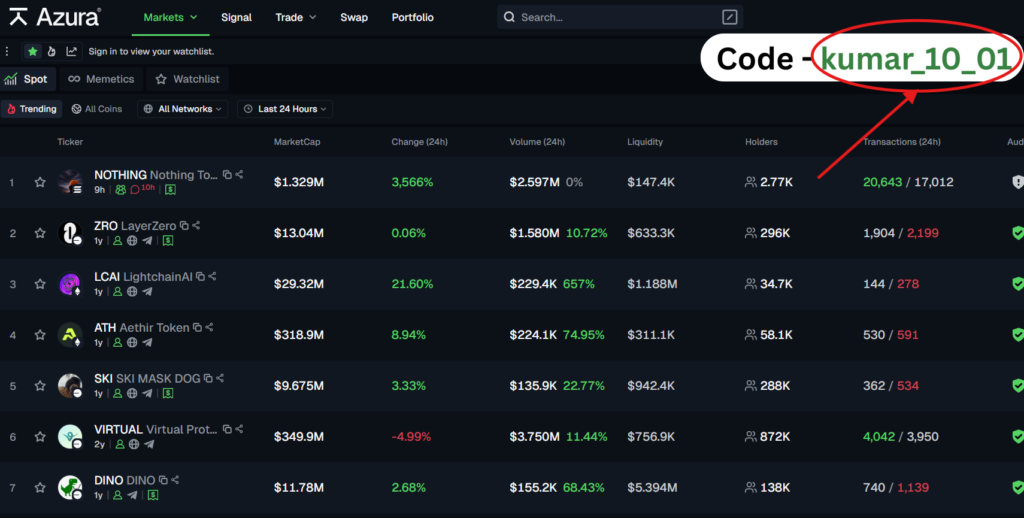This screenshot has height=518, width=1024.
Task: Click the $349.9M market cap value
Action: coord(299,436)
